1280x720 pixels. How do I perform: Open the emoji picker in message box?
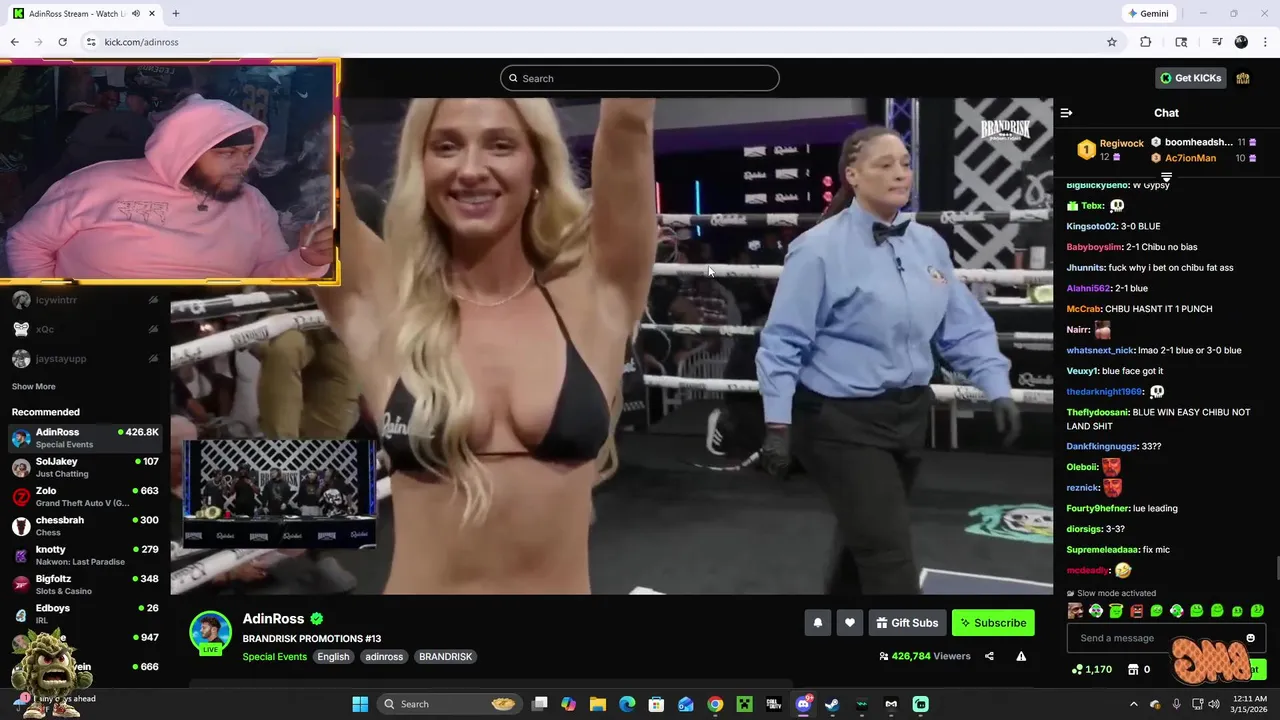[1250, 638]
